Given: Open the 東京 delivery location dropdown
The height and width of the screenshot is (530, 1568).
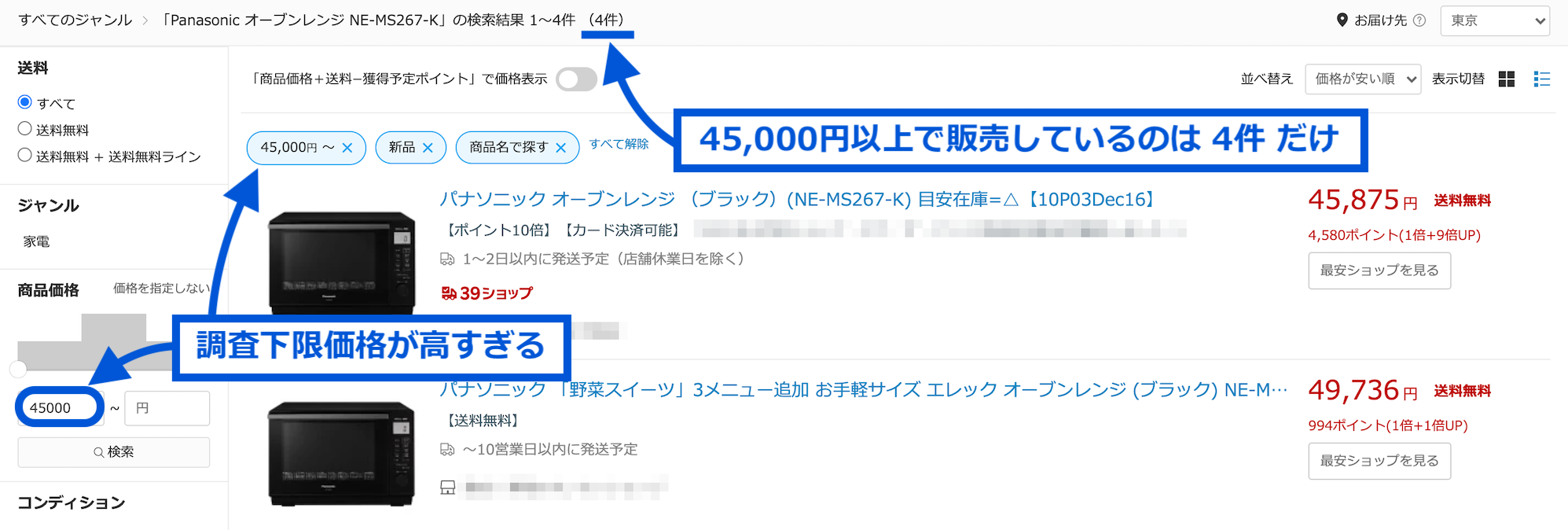Looking at the screenshot, I should click(1495, 20).
